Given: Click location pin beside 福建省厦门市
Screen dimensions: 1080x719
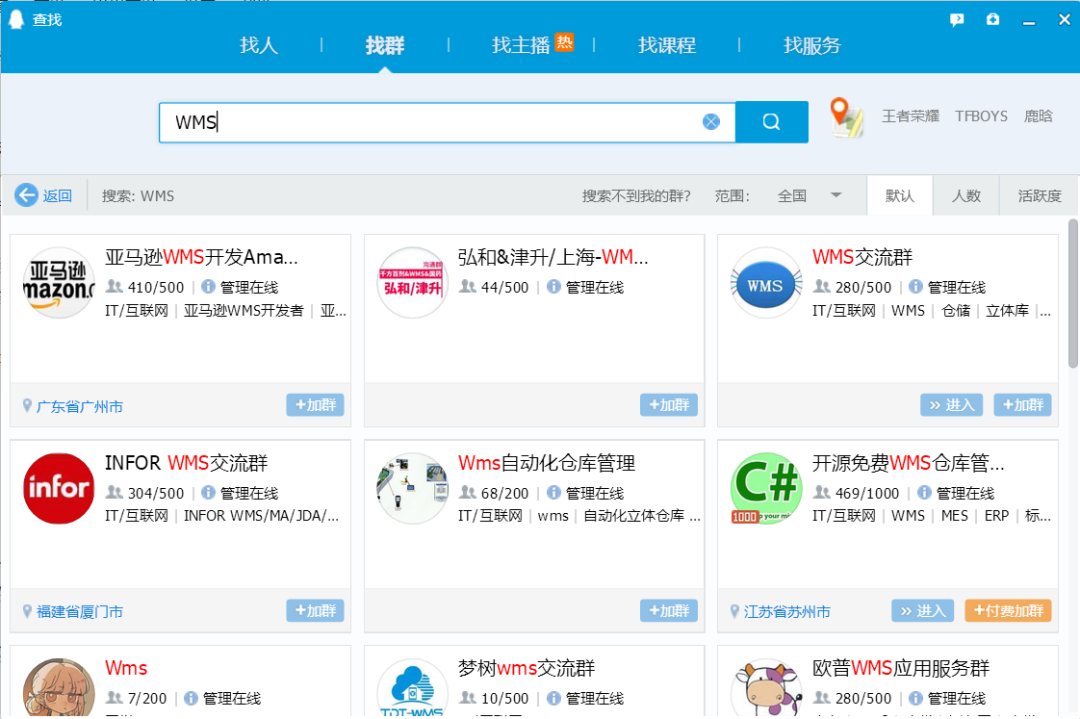Looking at the screenshot, I should (27, 611).
